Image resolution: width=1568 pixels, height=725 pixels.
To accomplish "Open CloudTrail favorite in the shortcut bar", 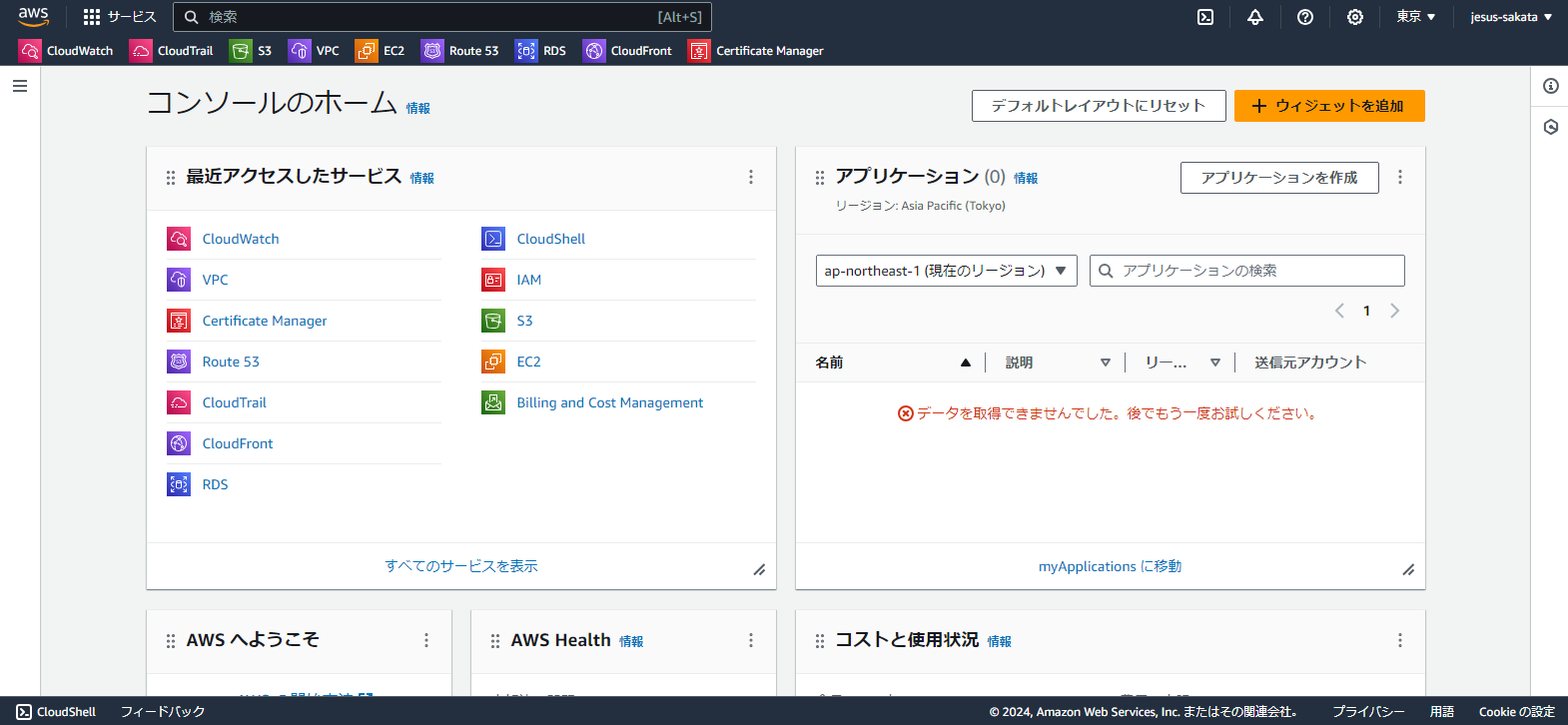I will coord(172,51).
